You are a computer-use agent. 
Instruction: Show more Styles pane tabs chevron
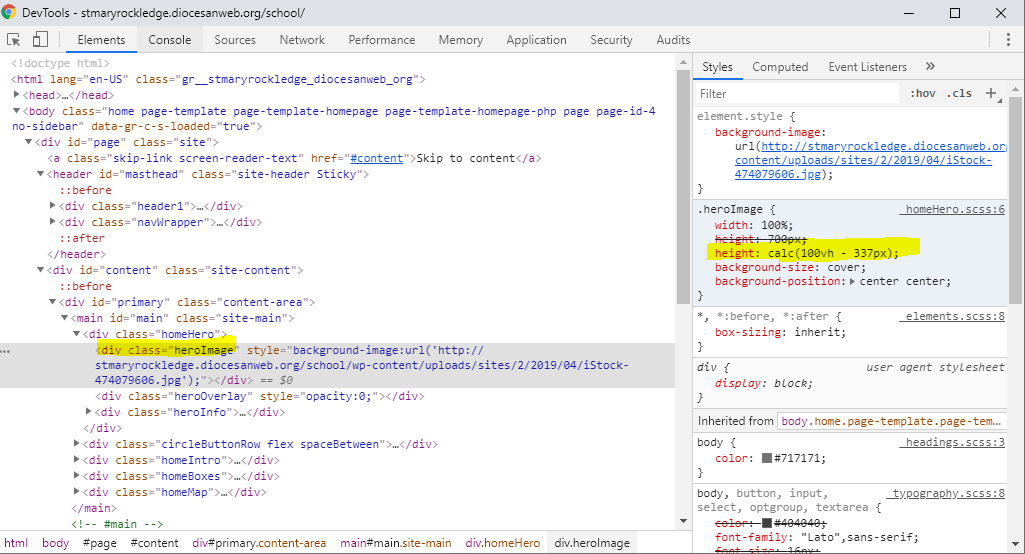930,67
